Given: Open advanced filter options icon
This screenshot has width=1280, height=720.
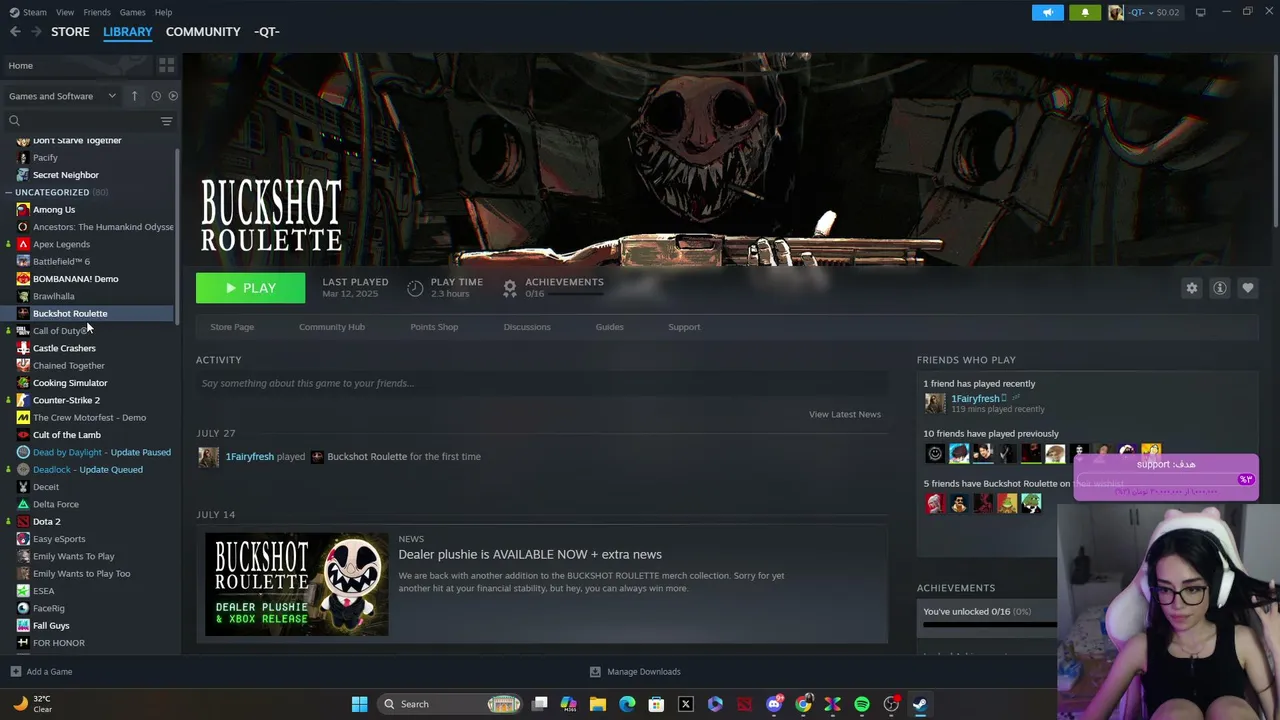Looking at the screenshot, I should (x=166, y=121).
